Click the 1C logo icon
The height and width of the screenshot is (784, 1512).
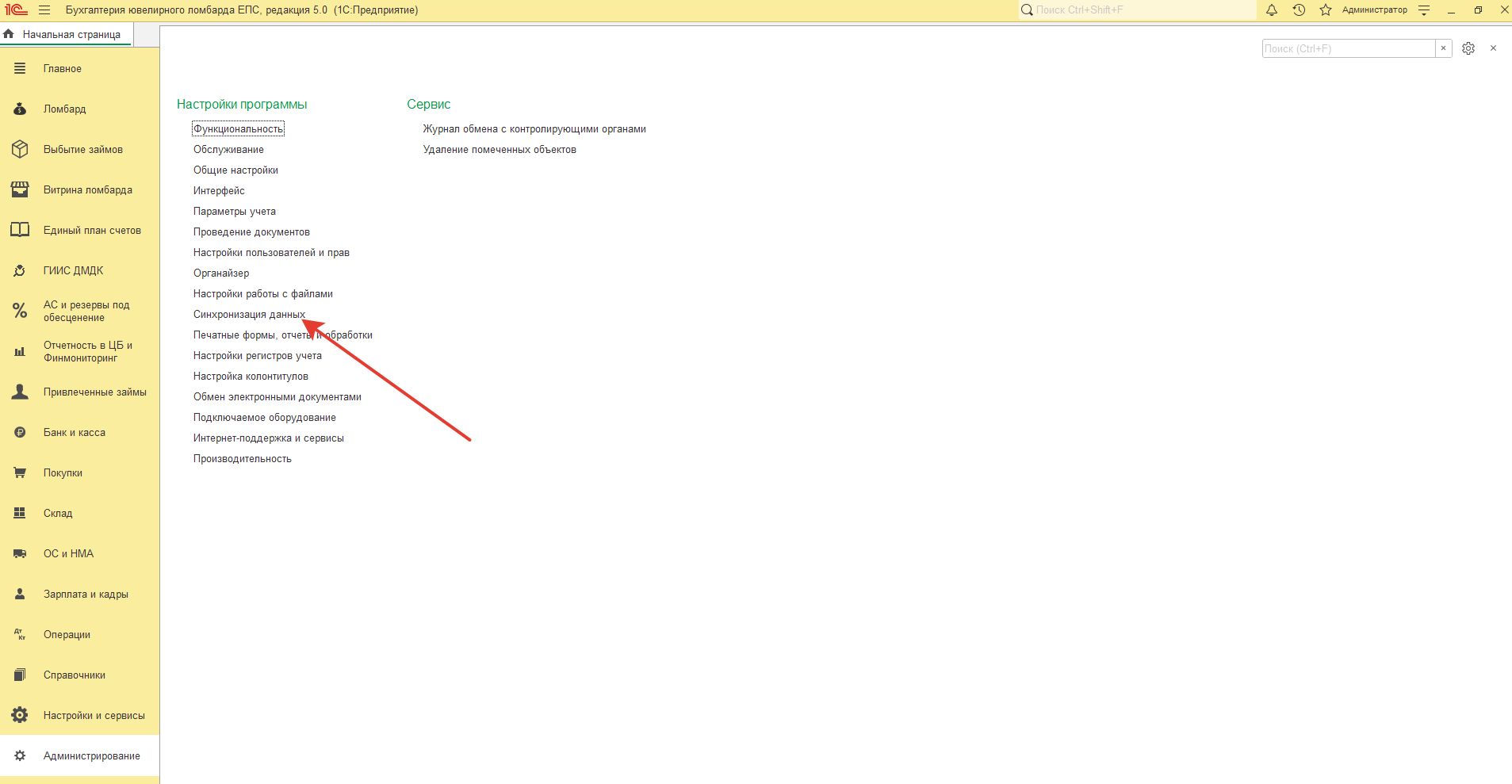(16, 10)
